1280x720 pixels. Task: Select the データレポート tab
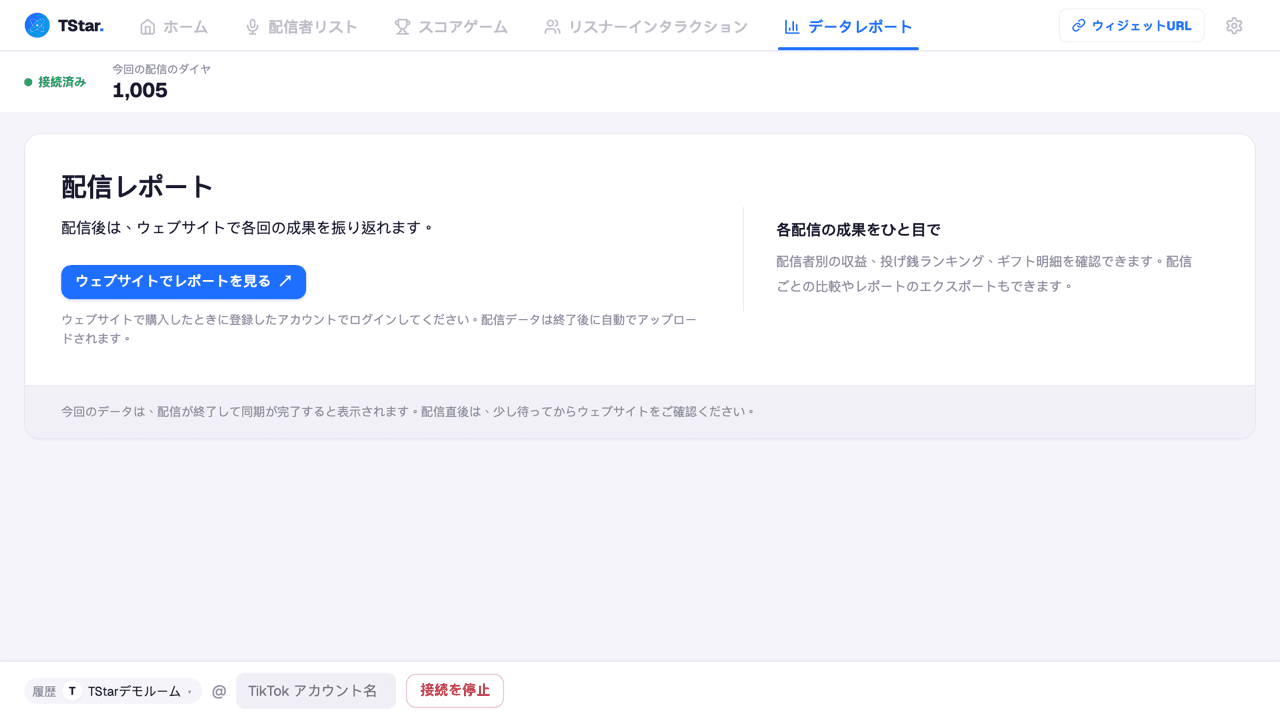point(848,27)
